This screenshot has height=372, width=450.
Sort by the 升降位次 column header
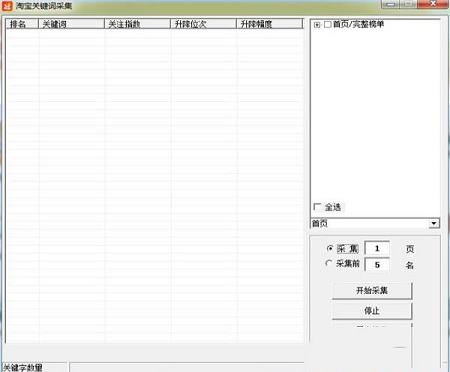click(x=203, y=24)
